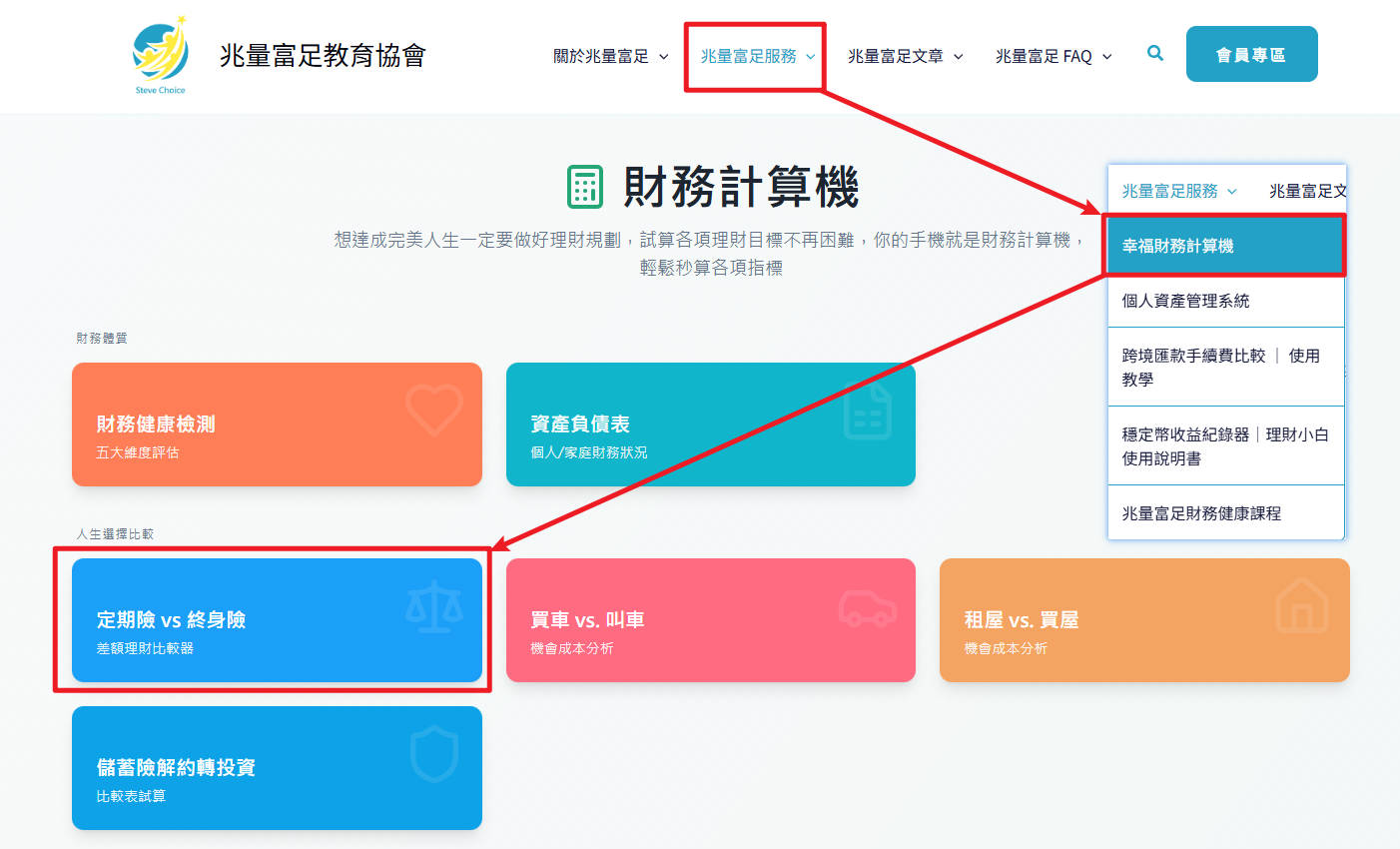Click the 差額理財比較器 subtitle text
1400x849 pixels.
(145, 648)
